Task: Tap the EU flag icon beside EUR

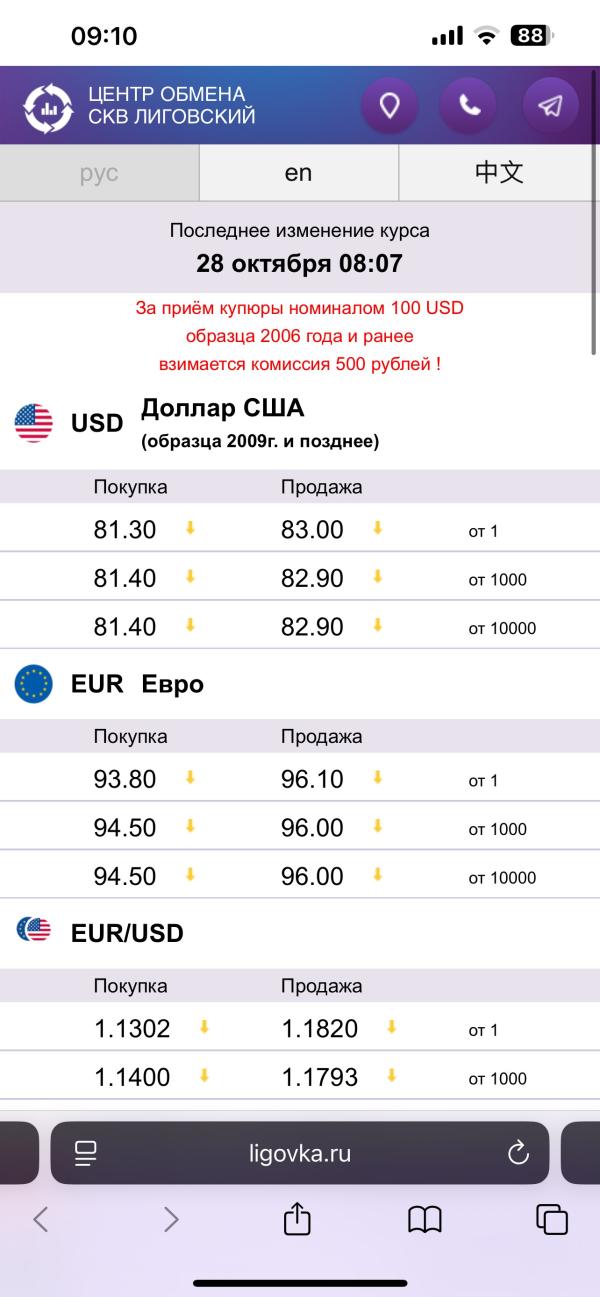Action: point(33,684)
